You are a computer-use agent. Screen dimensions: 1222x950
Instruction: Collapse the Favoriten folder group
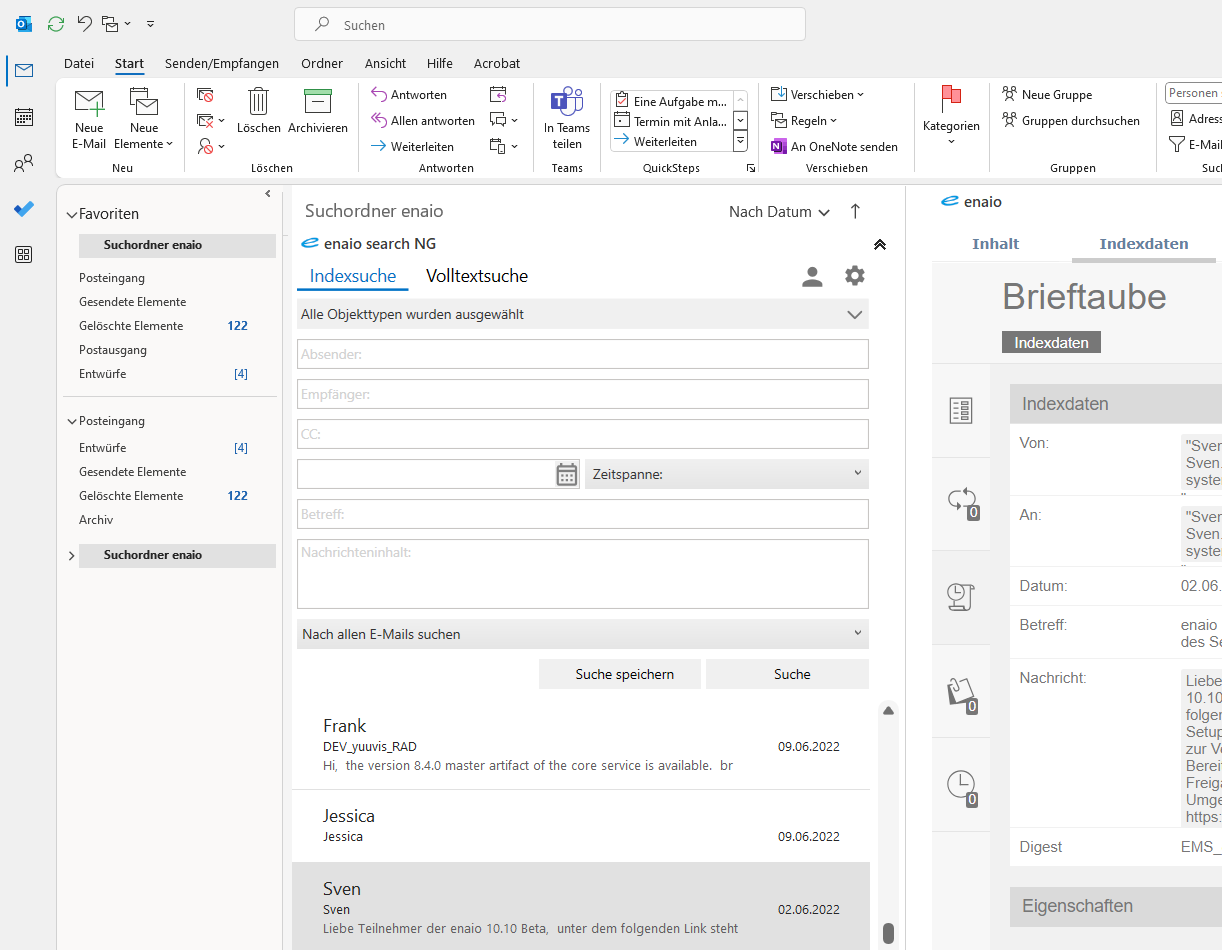click(x=71, y=214)
